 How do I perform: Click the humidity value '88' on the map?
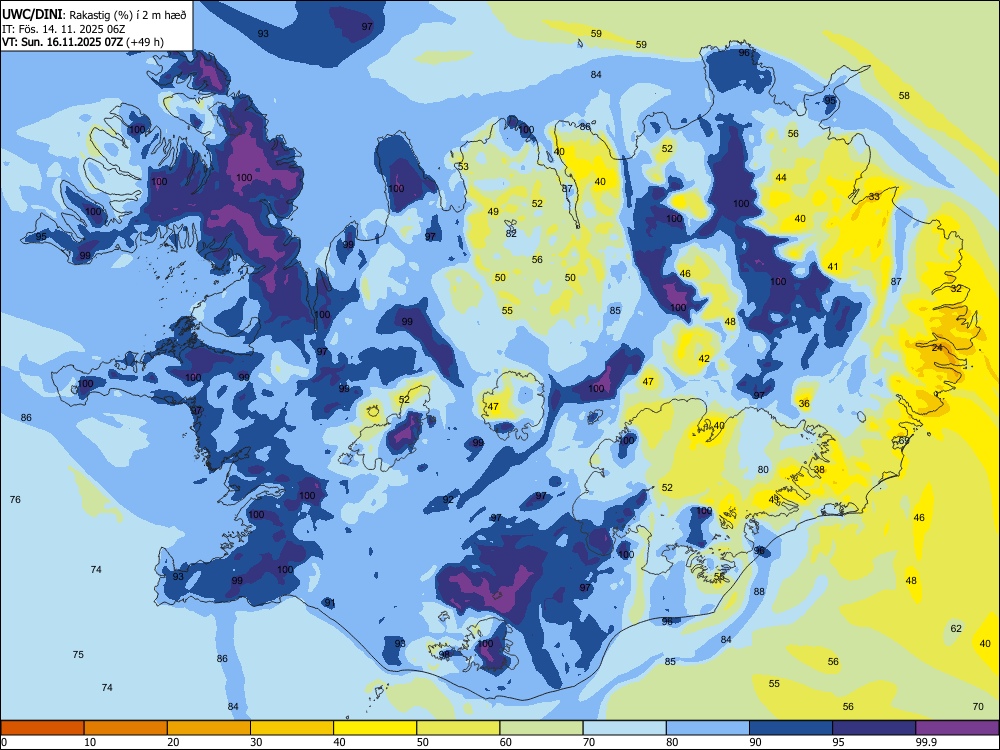[759, 591]
